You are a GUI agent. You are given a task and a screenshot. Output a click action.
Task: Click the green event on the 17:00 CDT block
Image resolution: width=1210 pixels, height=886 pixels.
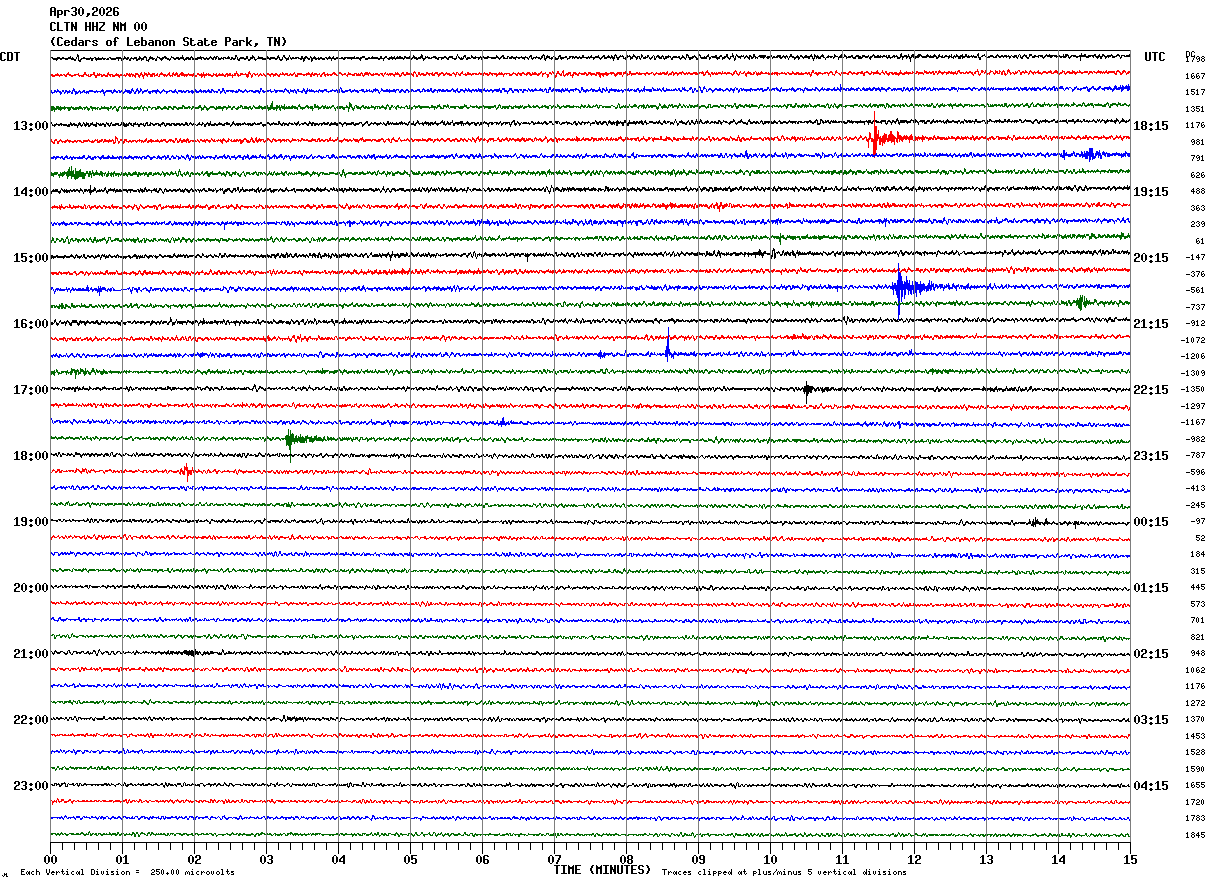pos(300,438)
